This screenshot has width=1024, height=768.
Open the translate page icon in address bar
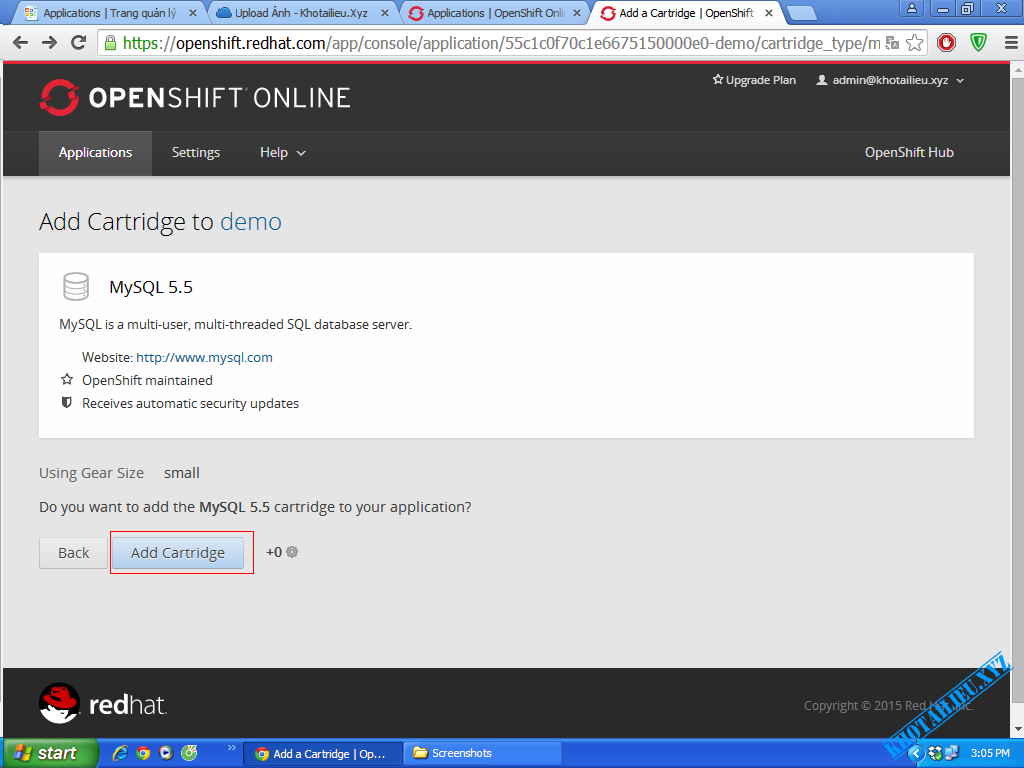(x=892, y=43)
